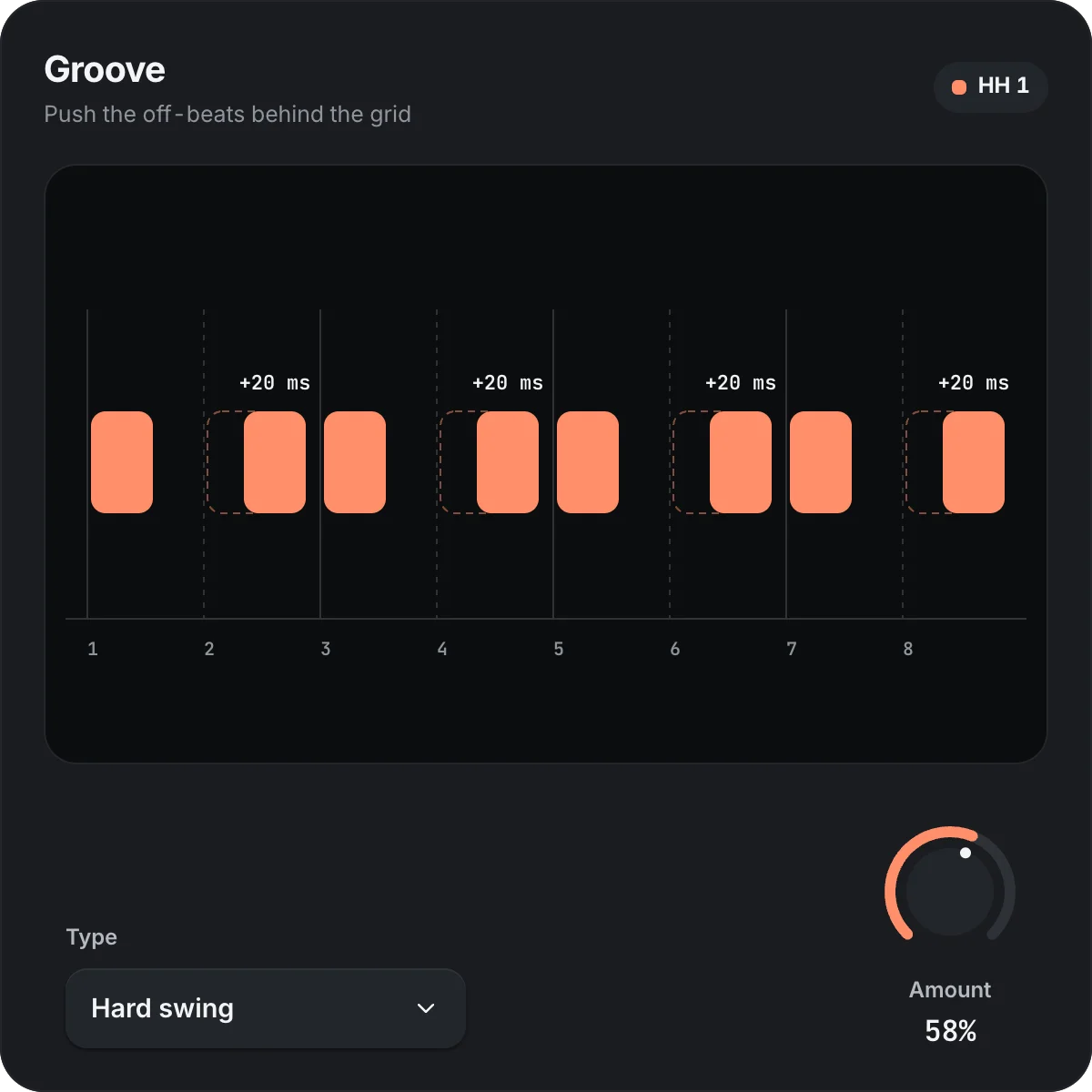Click the HH 1 track badge
1092x1092 pixels.
(x=991, y=87)
